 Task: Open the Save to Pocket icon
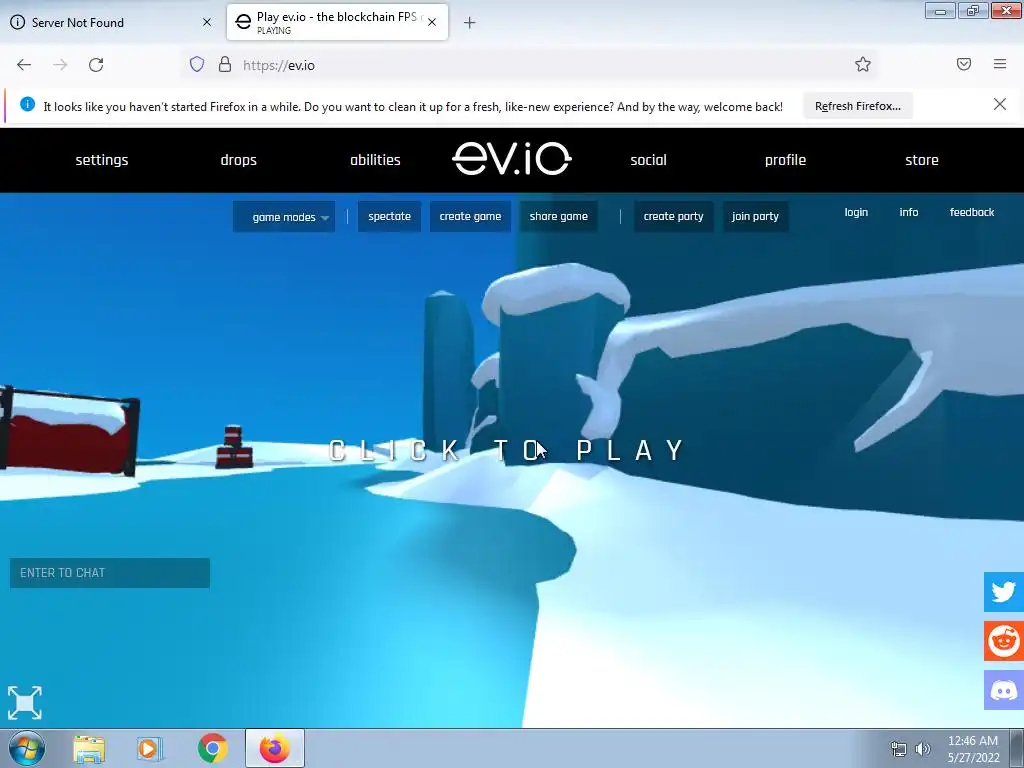click(x=964, y=64)
